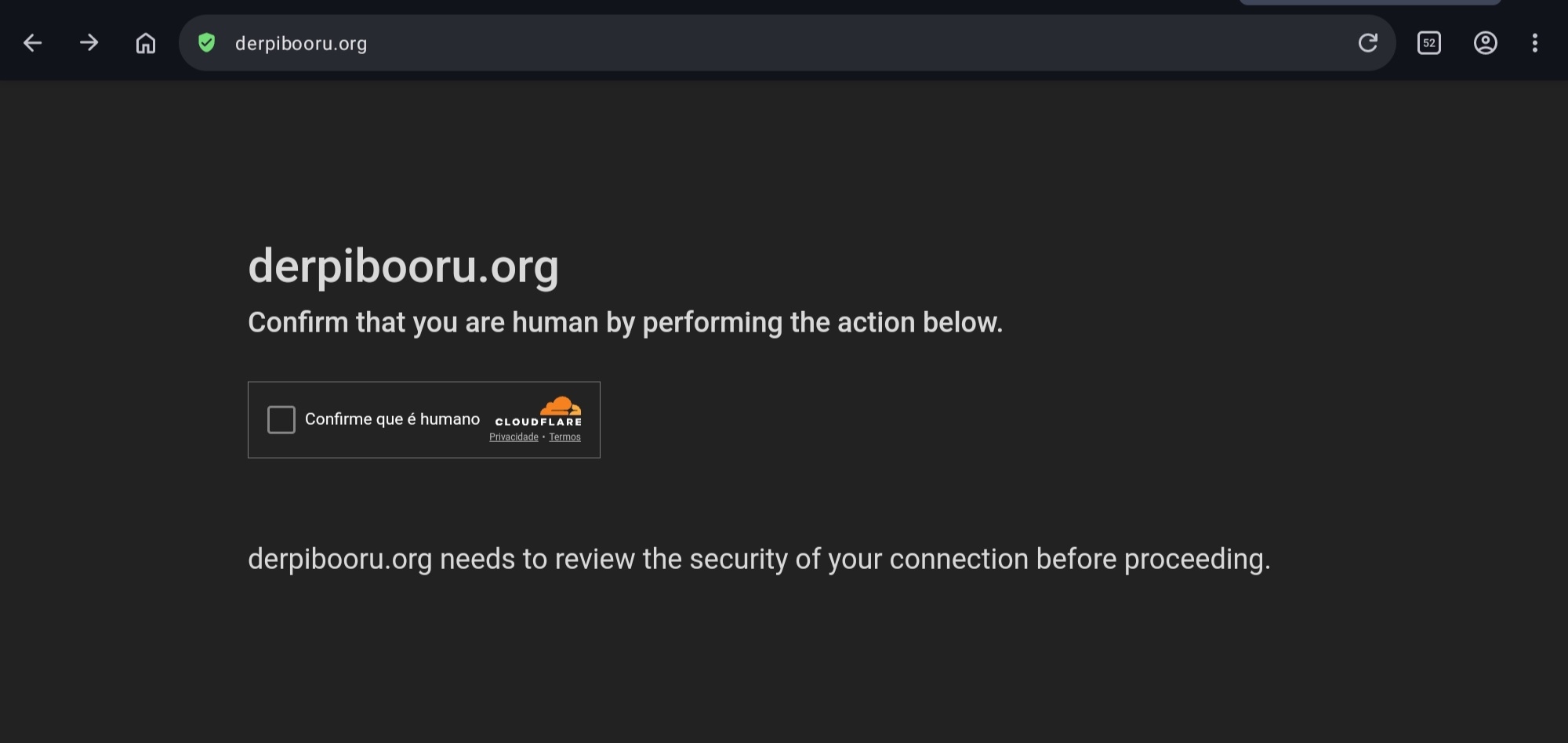Open the Privacidade link
The height and width of the screenshot is (743, 1568).
(514, 437)
